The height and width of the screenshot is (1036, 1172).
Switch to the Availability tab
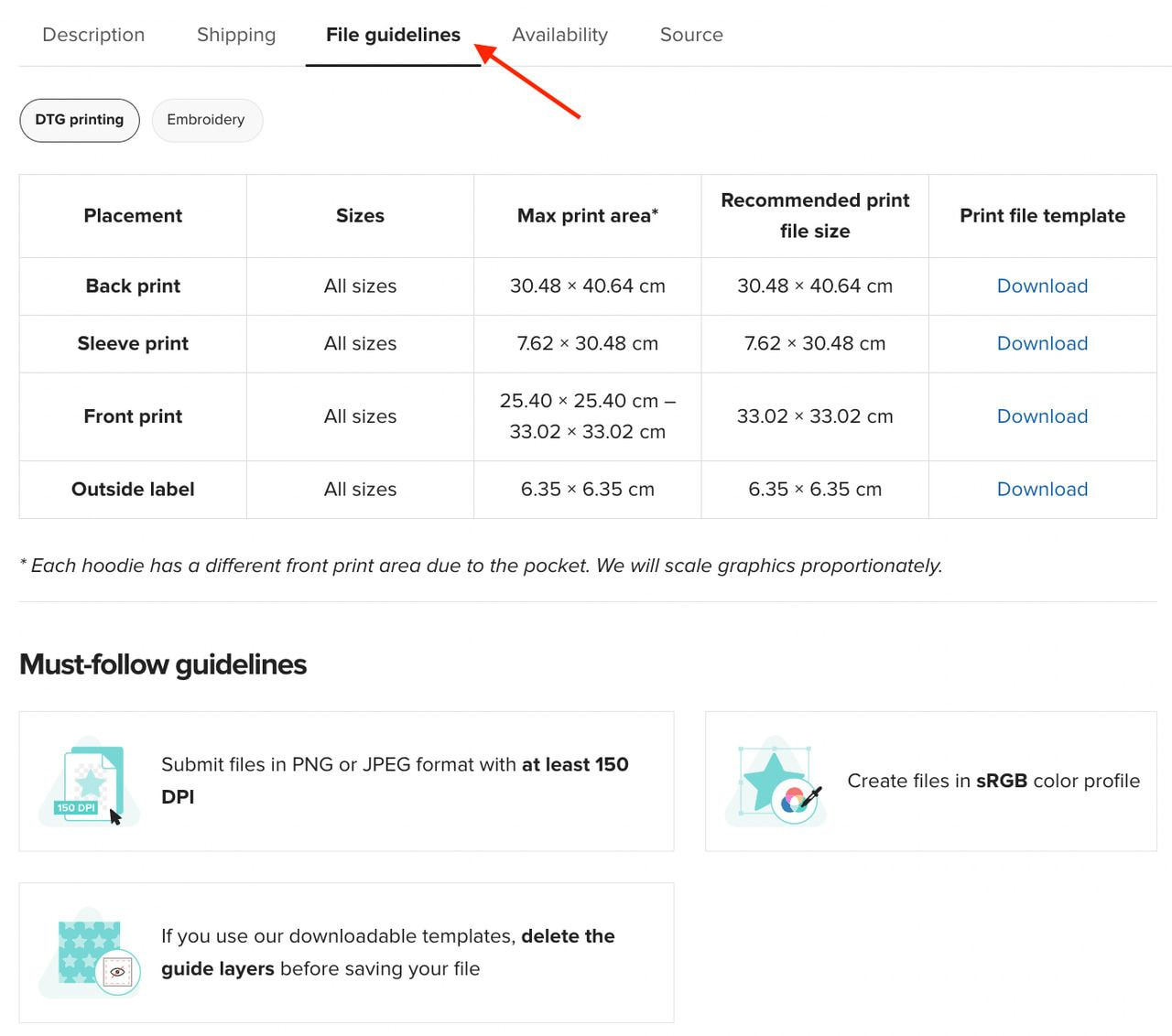coord(559,35)
